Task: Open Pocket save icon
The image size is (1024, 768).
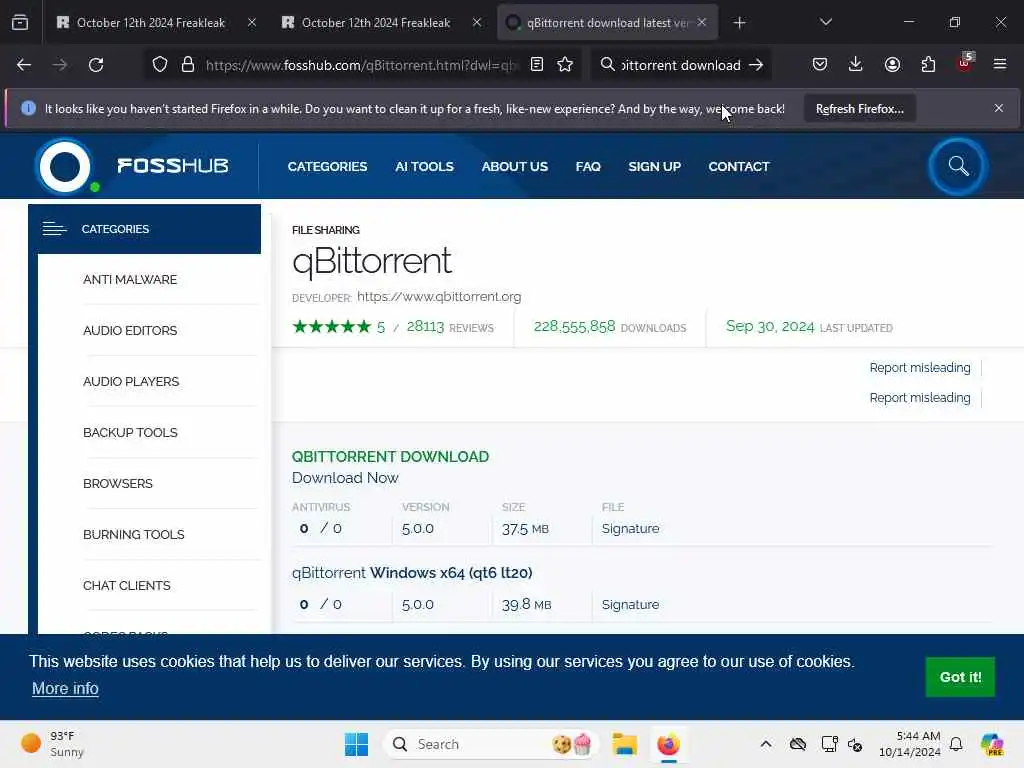Action: [x=820, y=65]
